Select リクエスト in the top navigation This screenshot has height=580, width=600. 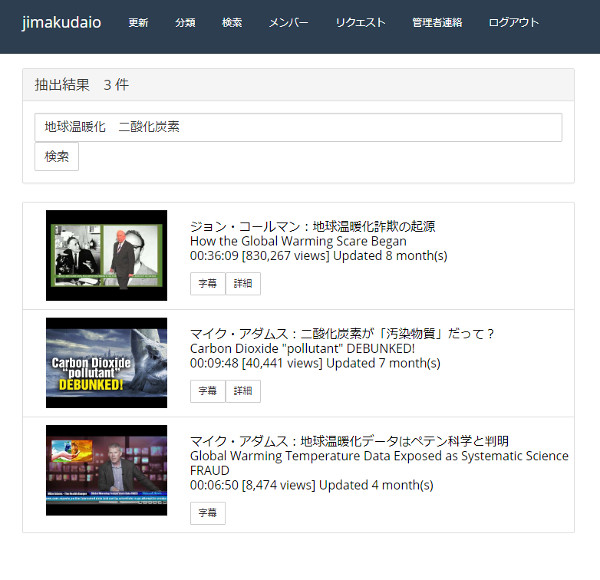point(360,23)
